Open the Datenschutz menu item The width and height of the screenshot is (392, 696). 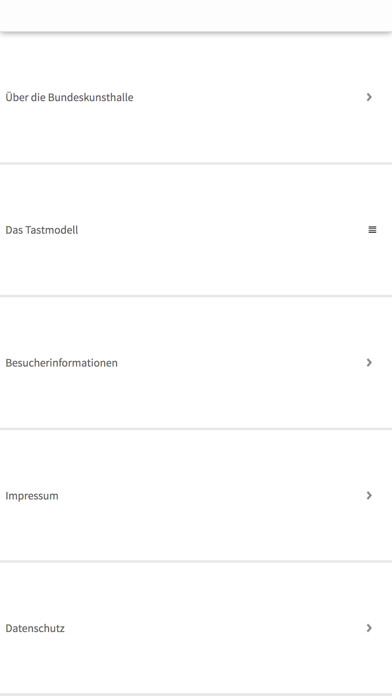196,628
